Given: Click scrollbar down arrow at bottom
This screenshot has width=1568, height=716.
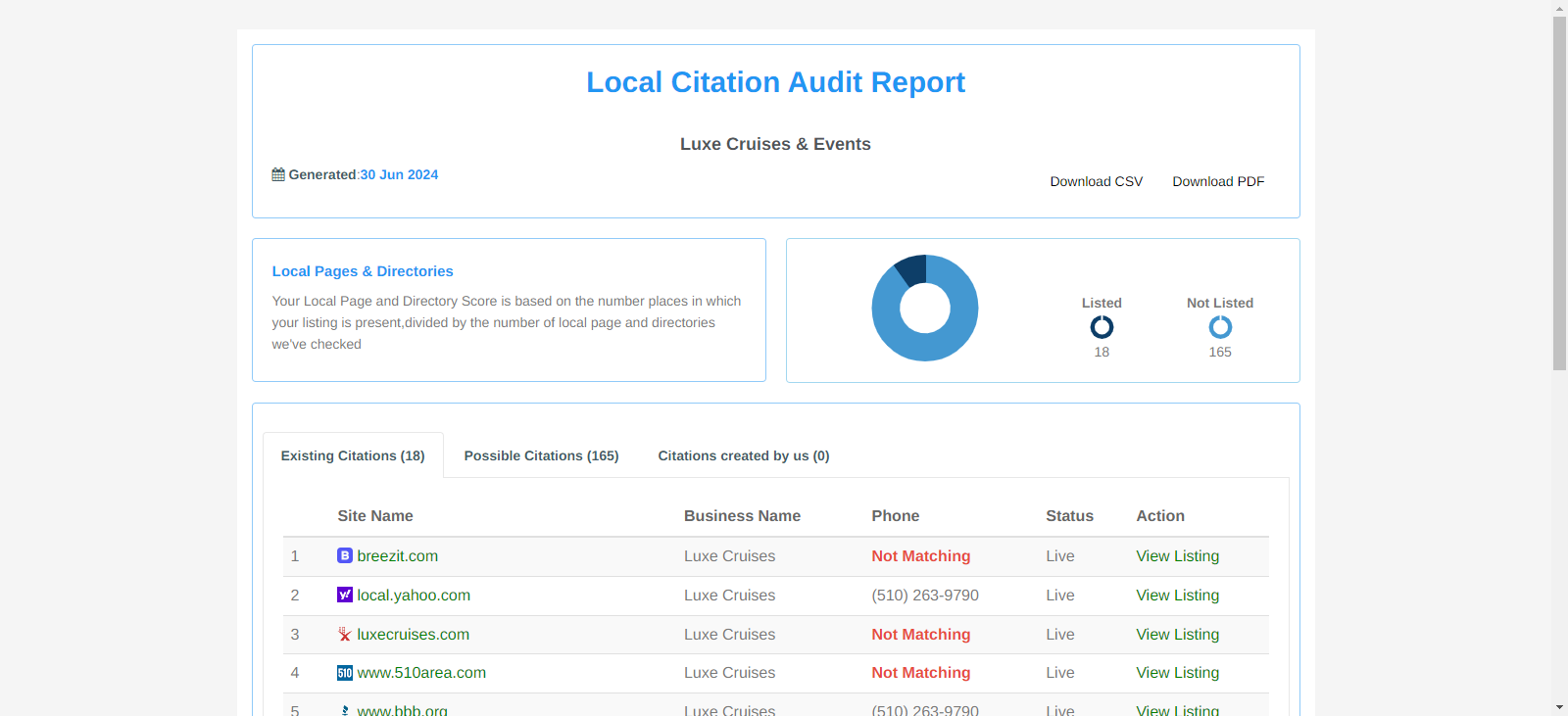Looking at the screenshot, I should point(1559,707).
